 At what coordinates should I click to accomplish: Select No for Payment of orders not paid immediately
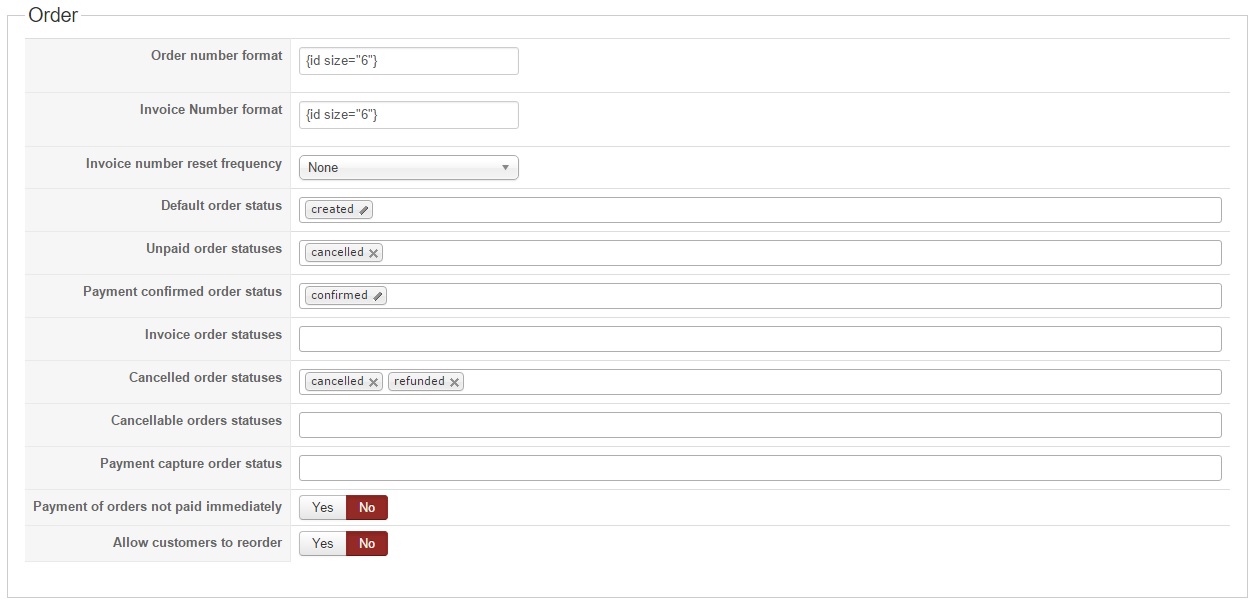click(367, 508)
